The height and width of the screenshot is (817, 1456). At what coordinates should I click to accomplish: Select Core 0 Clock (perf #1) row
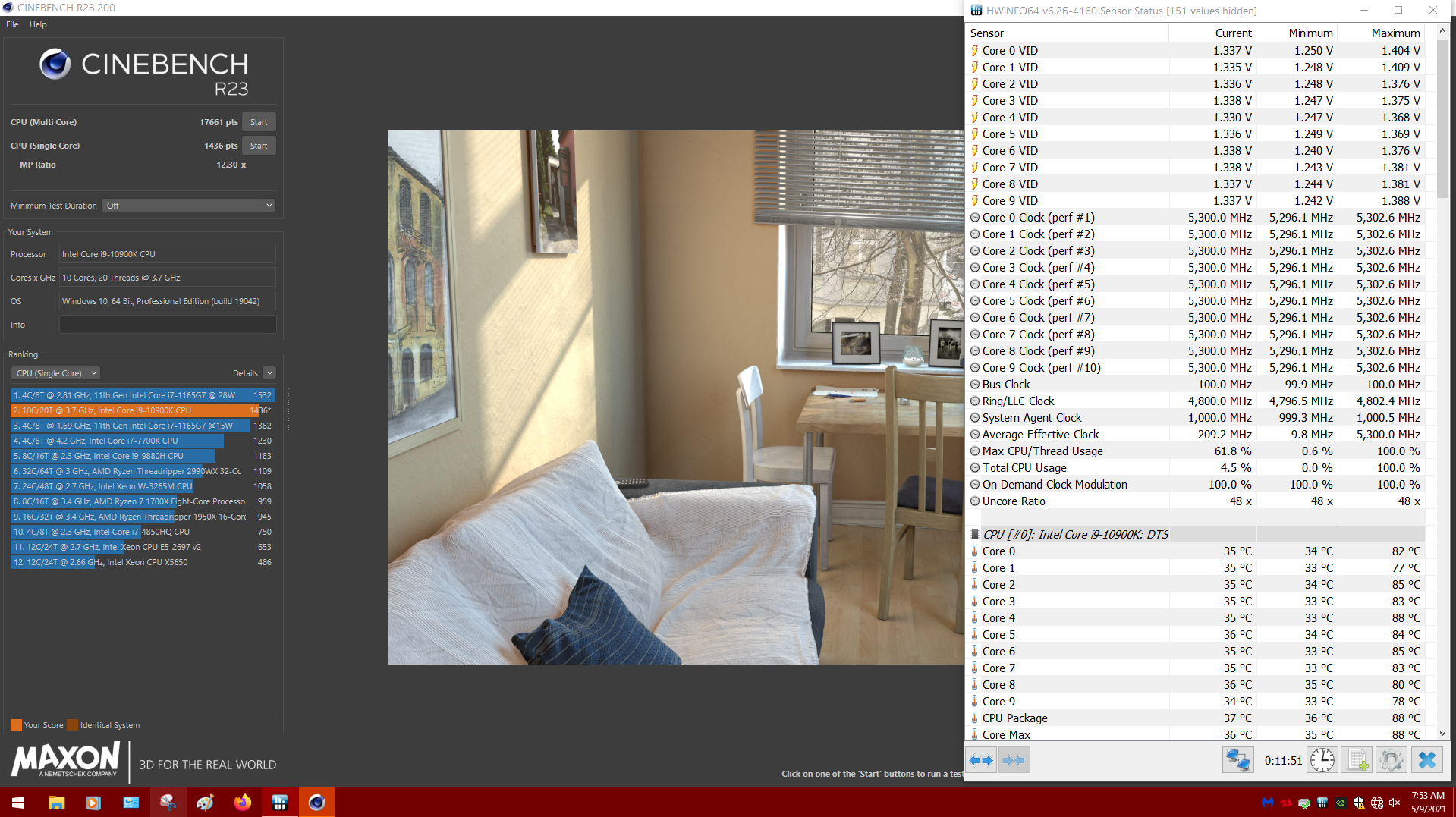coord(1196,217)
